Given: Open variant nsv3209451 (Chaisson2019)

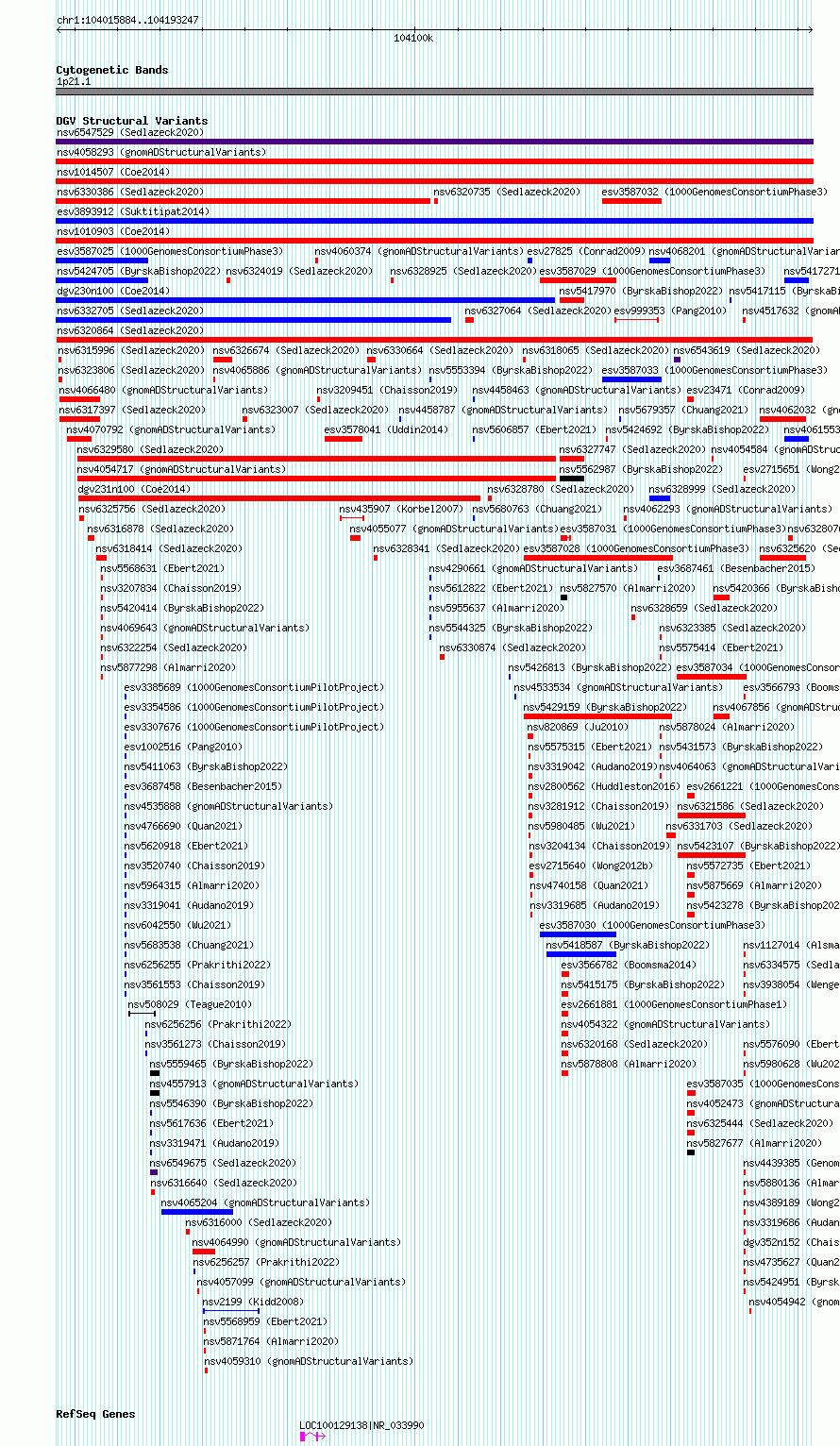Looking at the screenshot, I should 386,390.
